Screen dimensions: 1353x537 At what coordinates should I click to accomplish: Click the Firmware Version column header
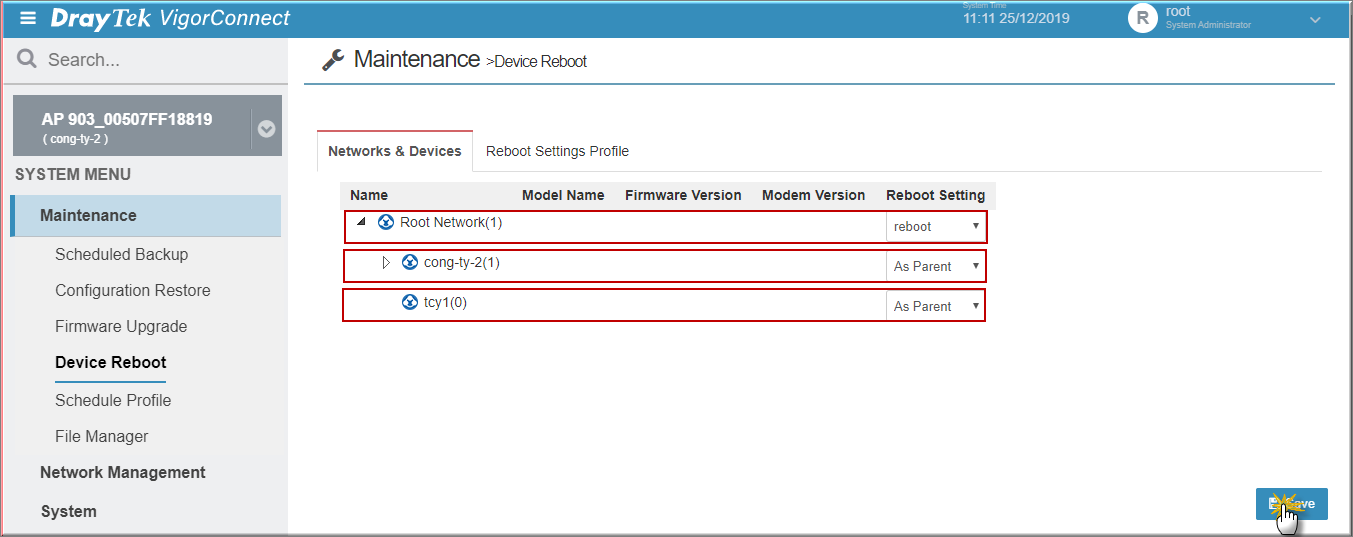(683, 195)
